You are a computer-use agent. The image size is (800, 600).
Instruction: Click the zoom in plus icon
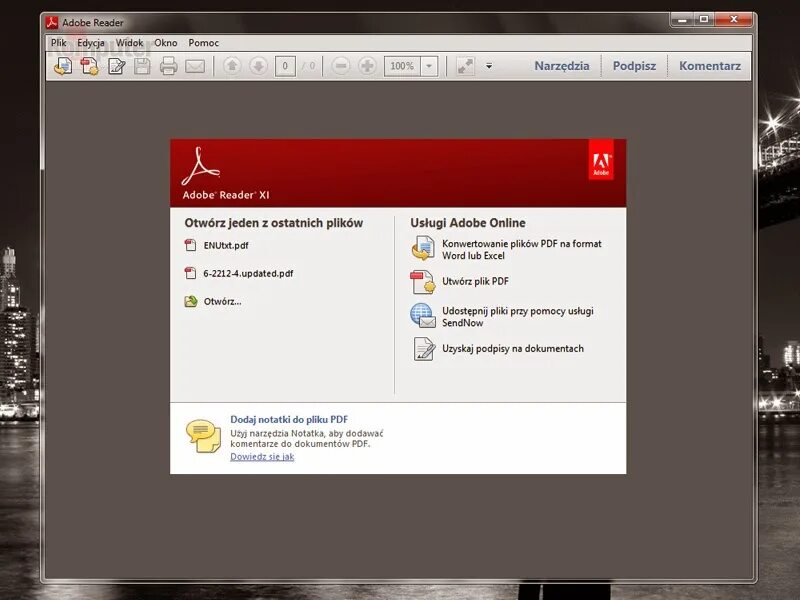[367, 66]
